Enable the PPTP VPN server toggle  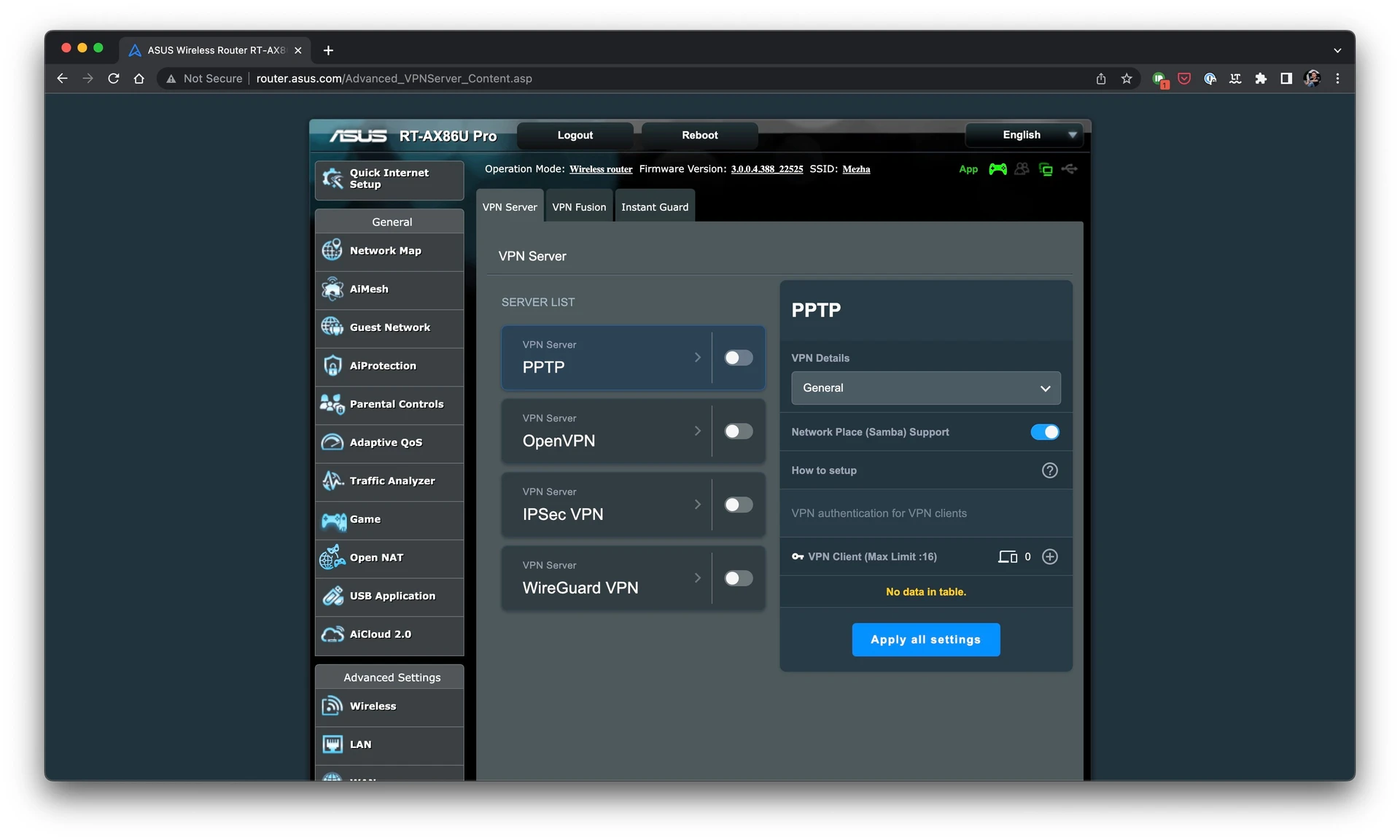(738, 357)
